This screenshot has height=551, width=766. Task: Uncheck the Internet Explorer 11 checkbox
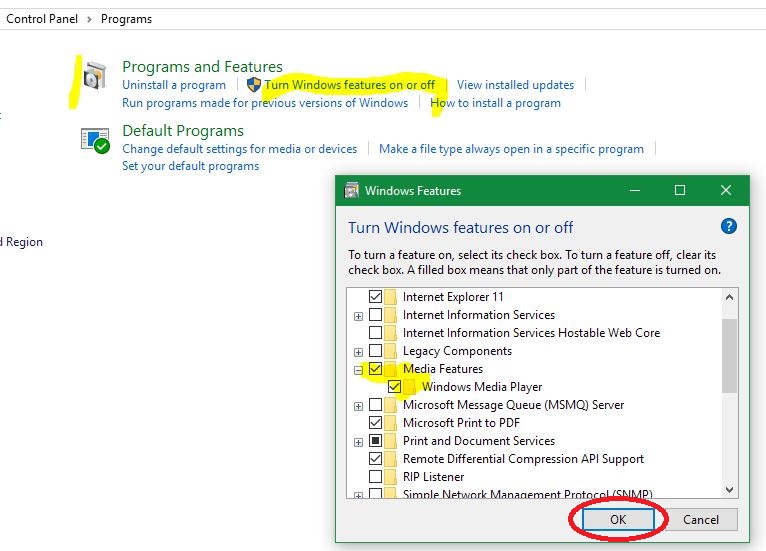click(375, 297)
